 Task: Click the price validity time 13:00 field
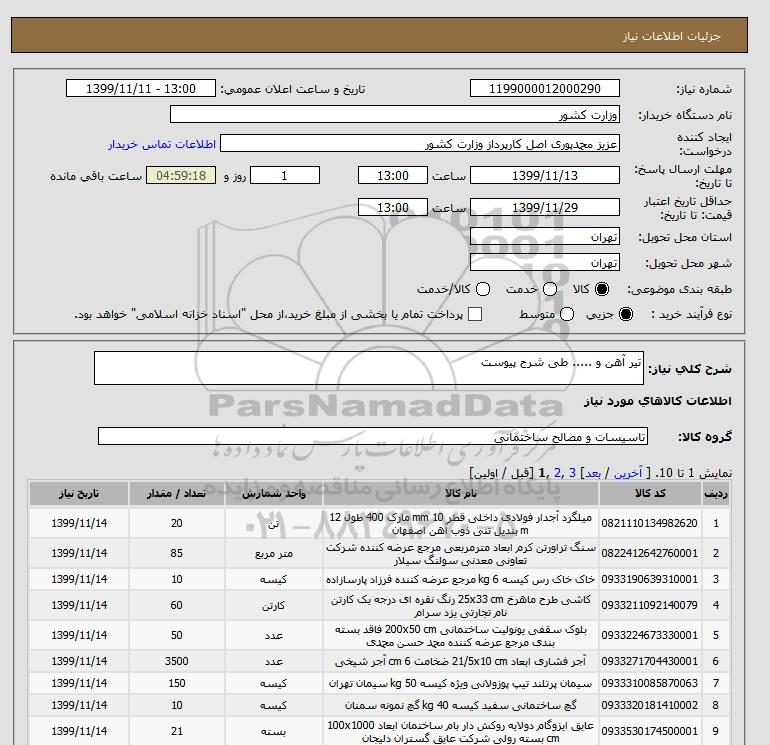(x=392, y=207)
